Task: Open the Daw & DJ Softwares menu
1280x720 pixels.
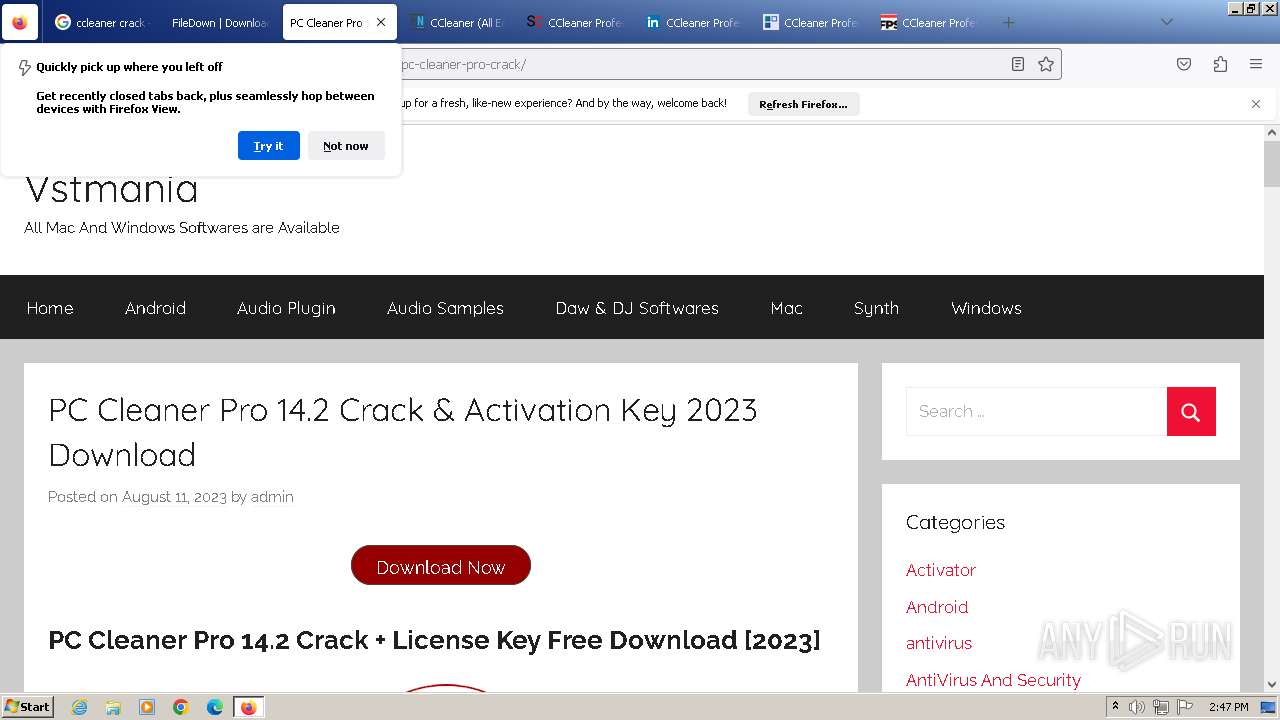Action: (637, 308)
